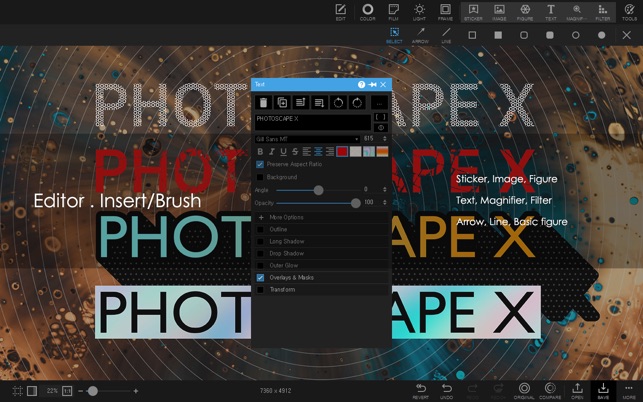Toggle italic formatting

coord(271,152)
